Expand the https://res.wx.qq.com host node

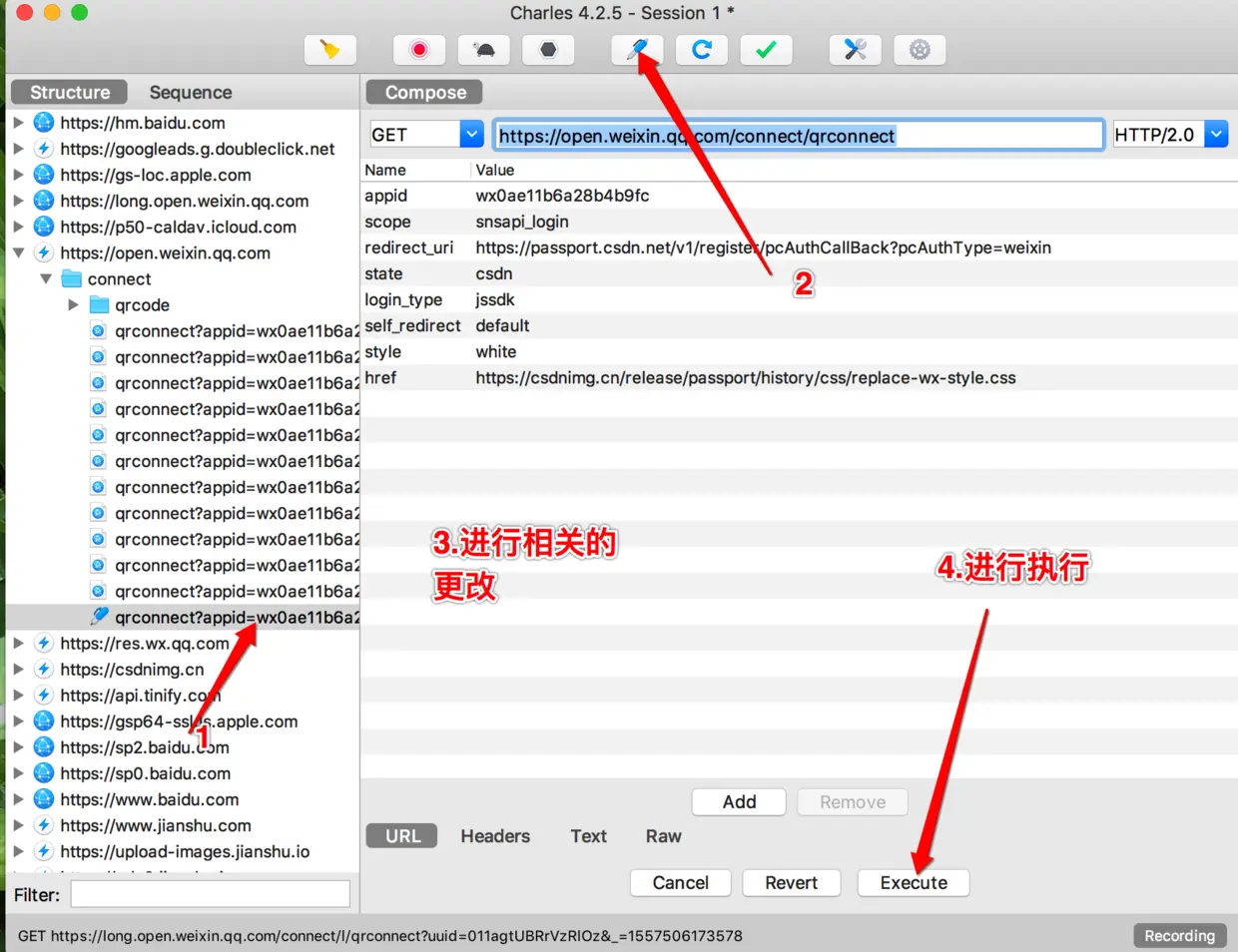18,644
